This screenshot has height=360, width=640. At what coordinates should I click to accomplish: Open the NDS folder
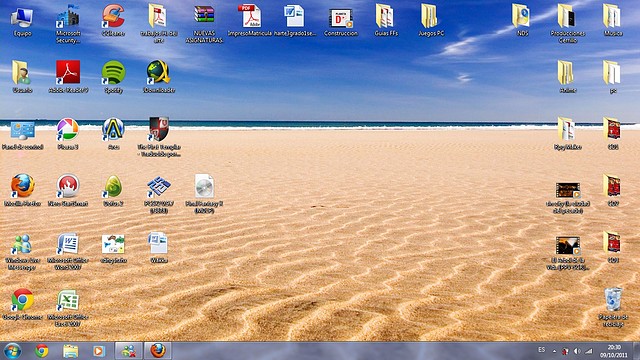tap(522, 16)
